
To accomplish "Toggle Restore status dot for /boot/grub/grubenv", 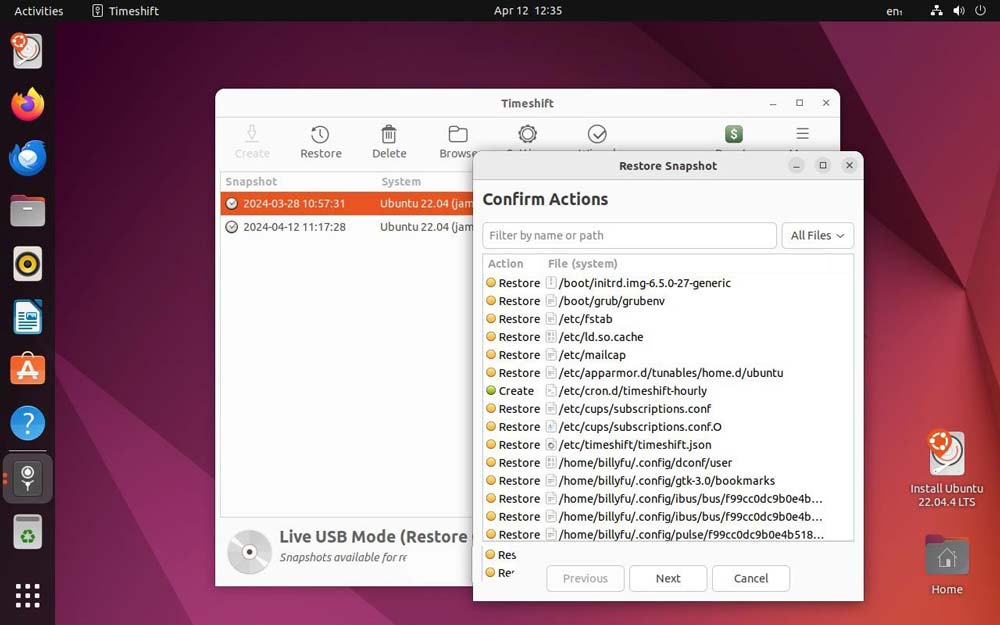I will (491, 301).
